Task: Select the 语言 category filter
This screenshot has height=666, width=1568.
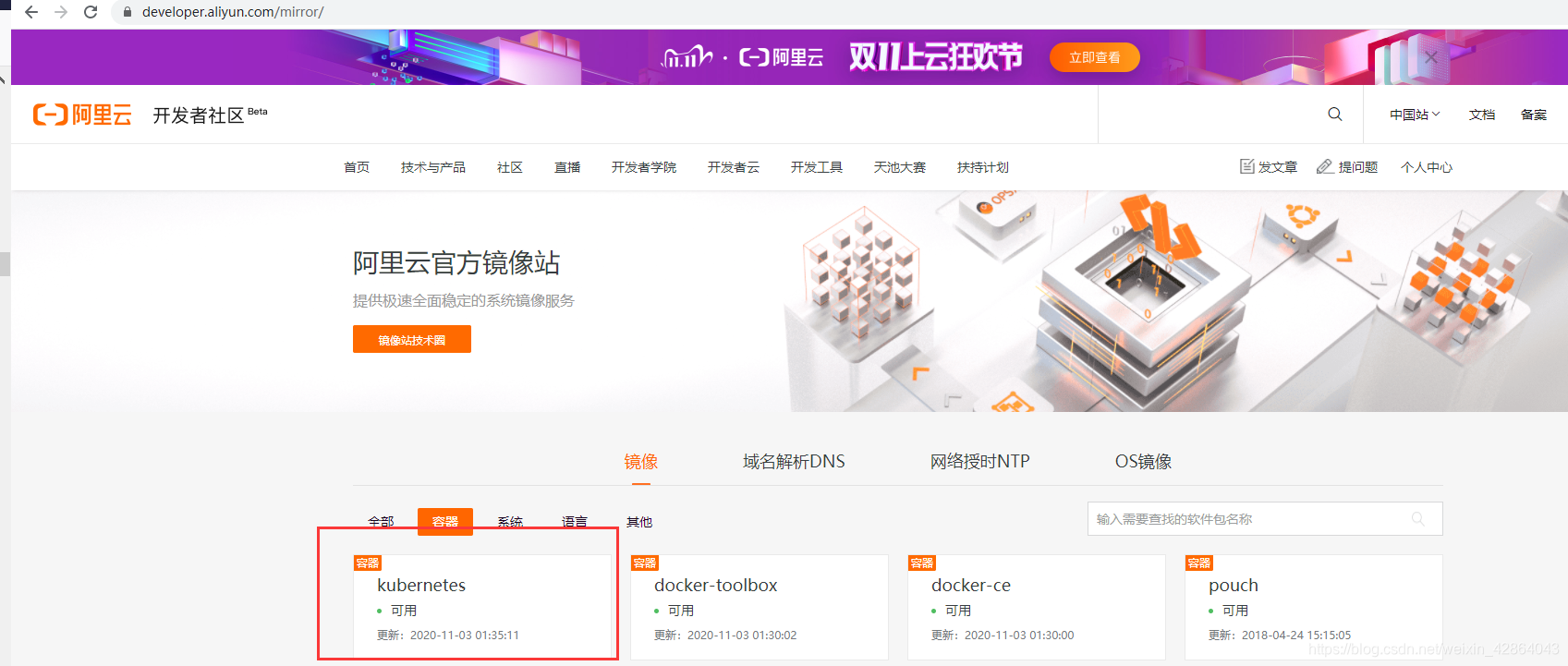Action: pos(575,522)
